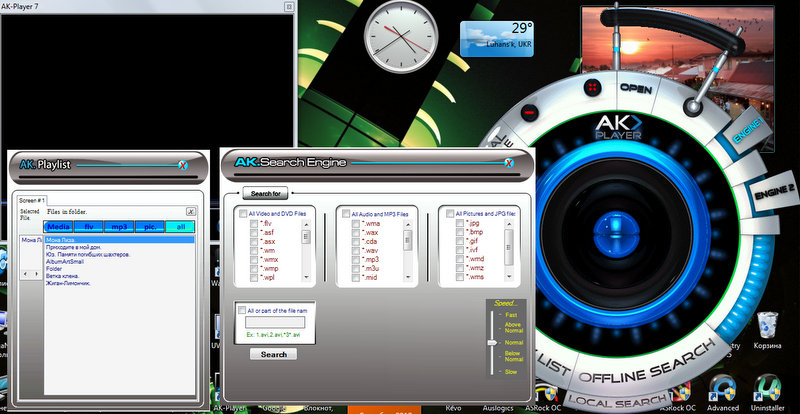
Task: Open the Advanced desktop shortcut icon
Action: click(x=722, y=393)
